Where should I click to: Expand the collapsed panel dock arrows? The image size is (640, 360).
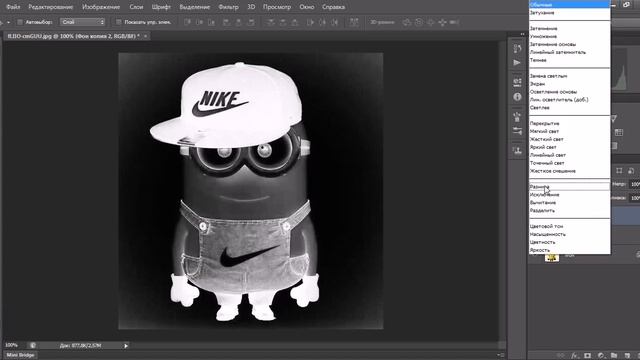(x=522, y=34)
